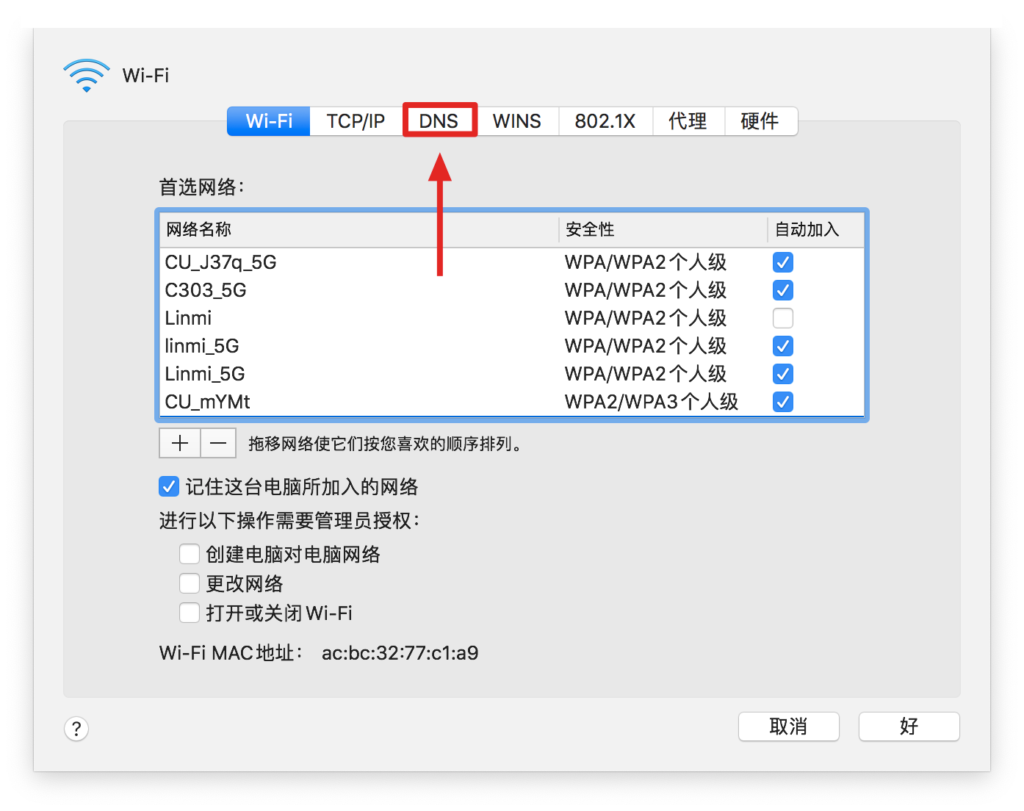Screen dimensions: 1024x811
Task: Click the MAC address ac:bc:32:77:c1:a9
Action: pos(400,653)
